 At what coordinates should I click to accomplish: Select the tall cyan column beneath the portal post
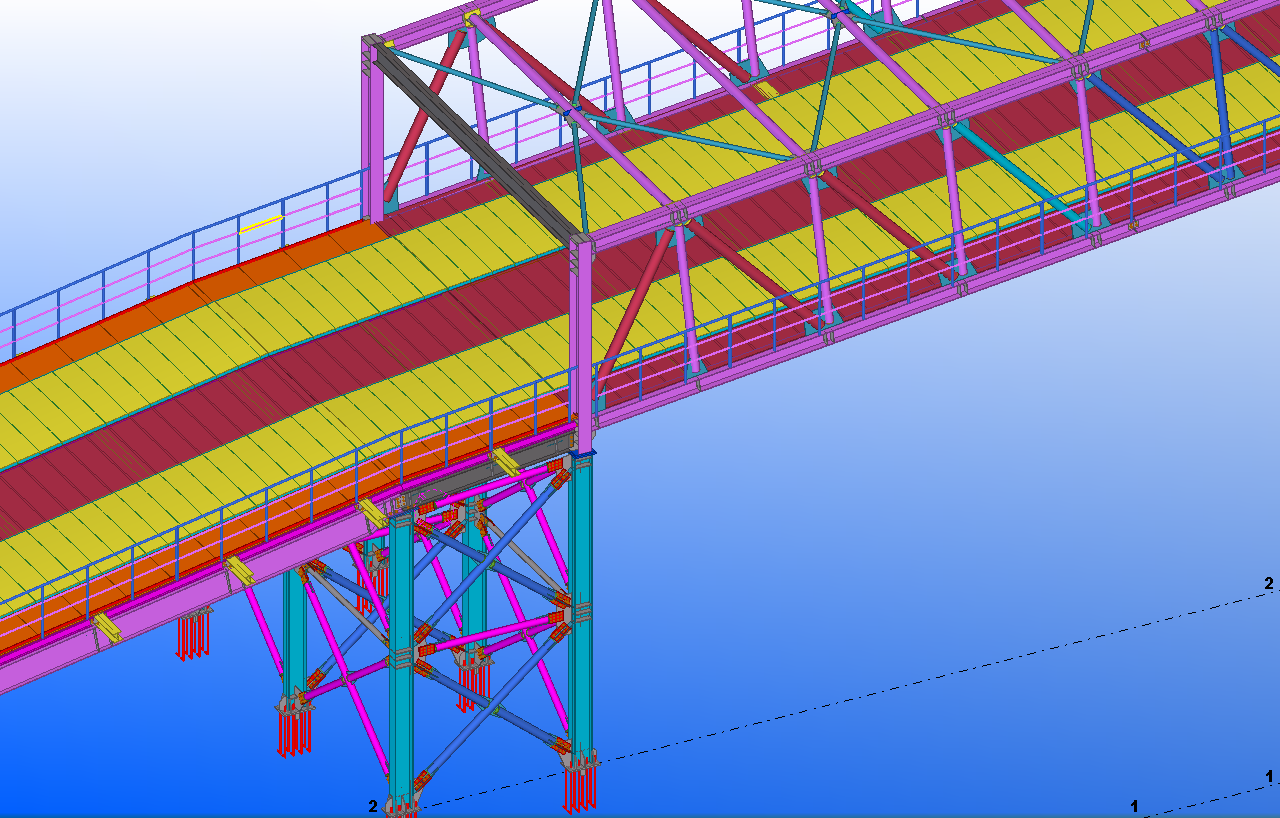point(581,600)
